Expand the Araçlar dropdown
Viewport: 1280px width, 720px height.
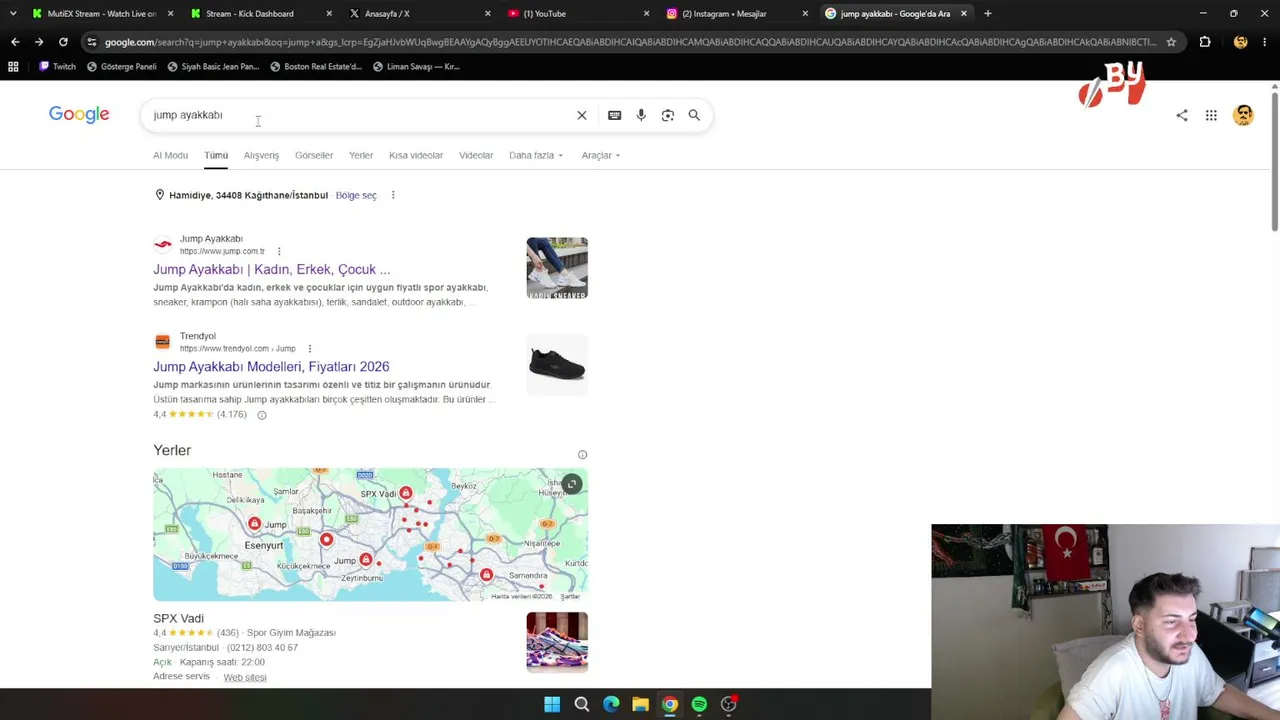tap(601, 155)
